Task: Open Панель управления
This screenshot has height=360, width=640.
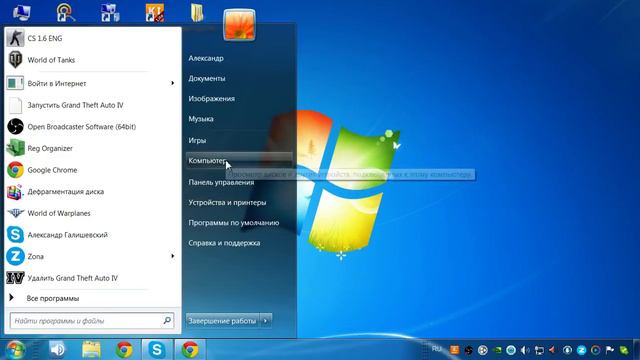Action: click(x=221, y=182)
